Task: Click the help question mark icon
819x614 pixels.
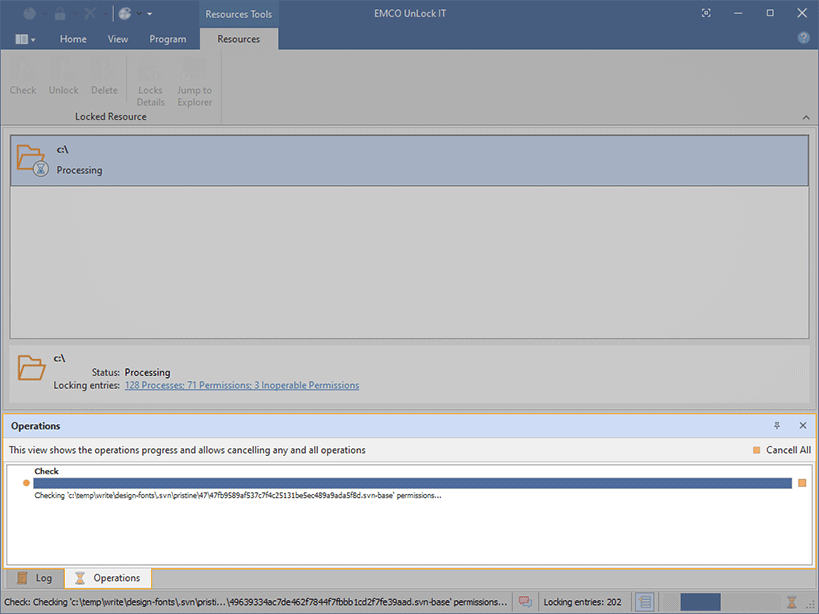Action: [803, 39]
